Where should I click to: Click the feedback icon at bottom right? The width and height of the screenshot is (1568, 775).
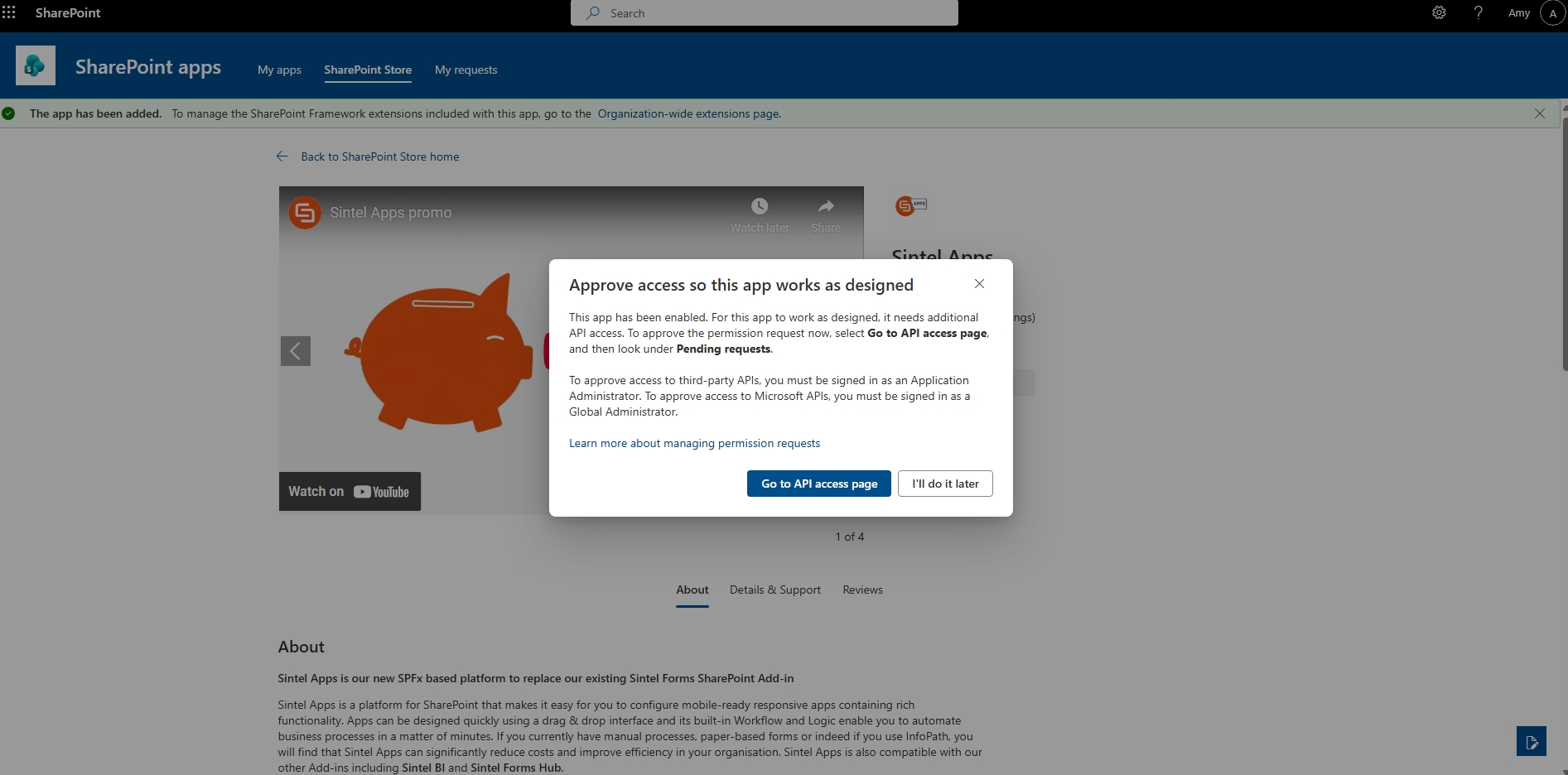(x=1532, y=741)
